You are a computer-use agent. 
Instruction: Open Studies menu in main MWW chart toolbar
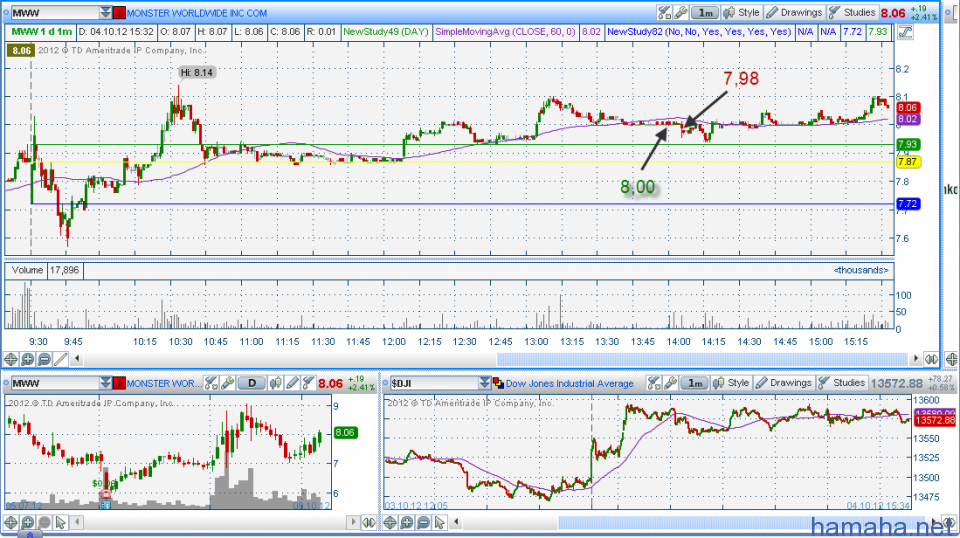click(x=852, y=12)
